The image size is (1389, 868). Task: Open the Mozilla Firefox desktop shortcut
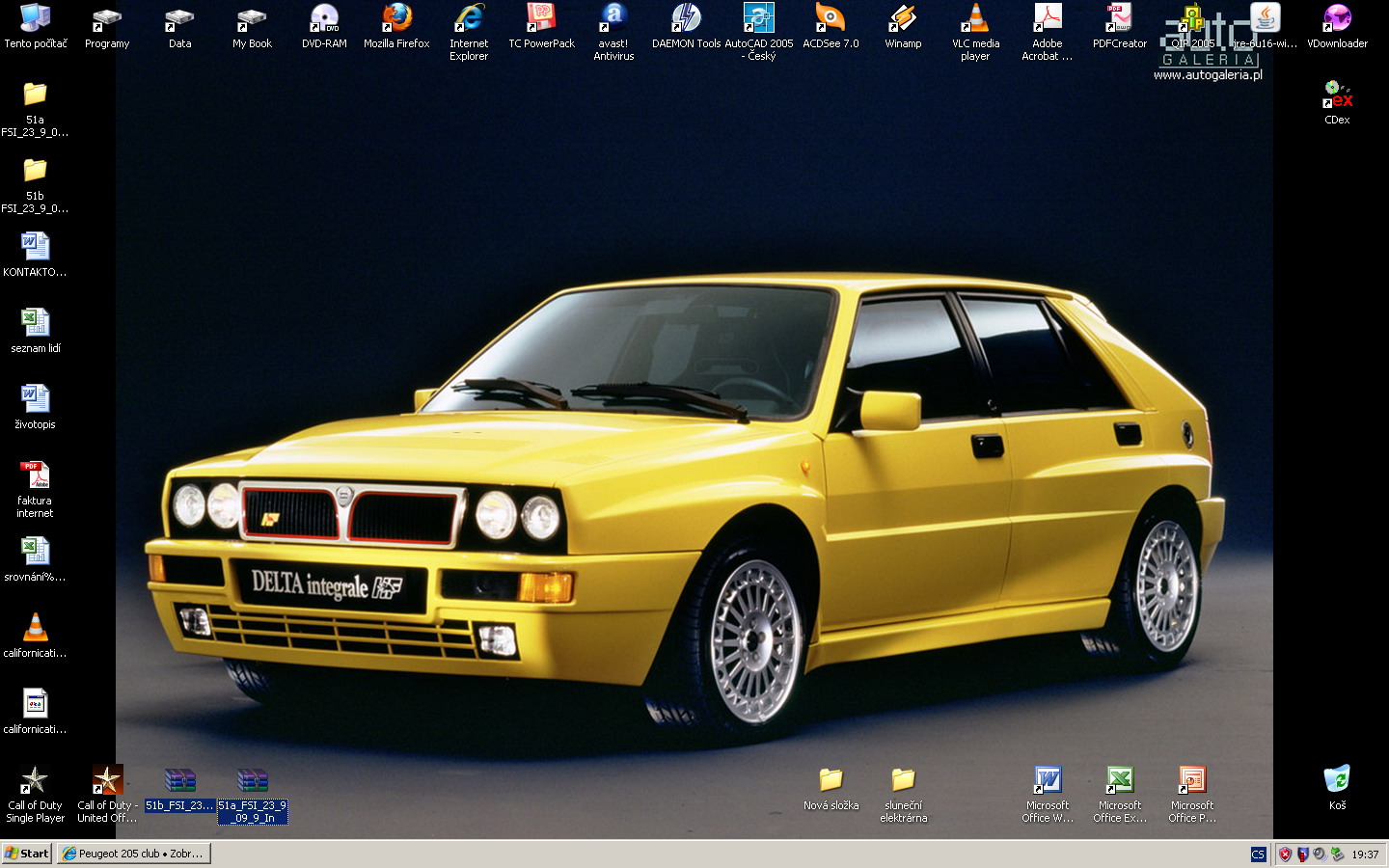tap(396, 19)
